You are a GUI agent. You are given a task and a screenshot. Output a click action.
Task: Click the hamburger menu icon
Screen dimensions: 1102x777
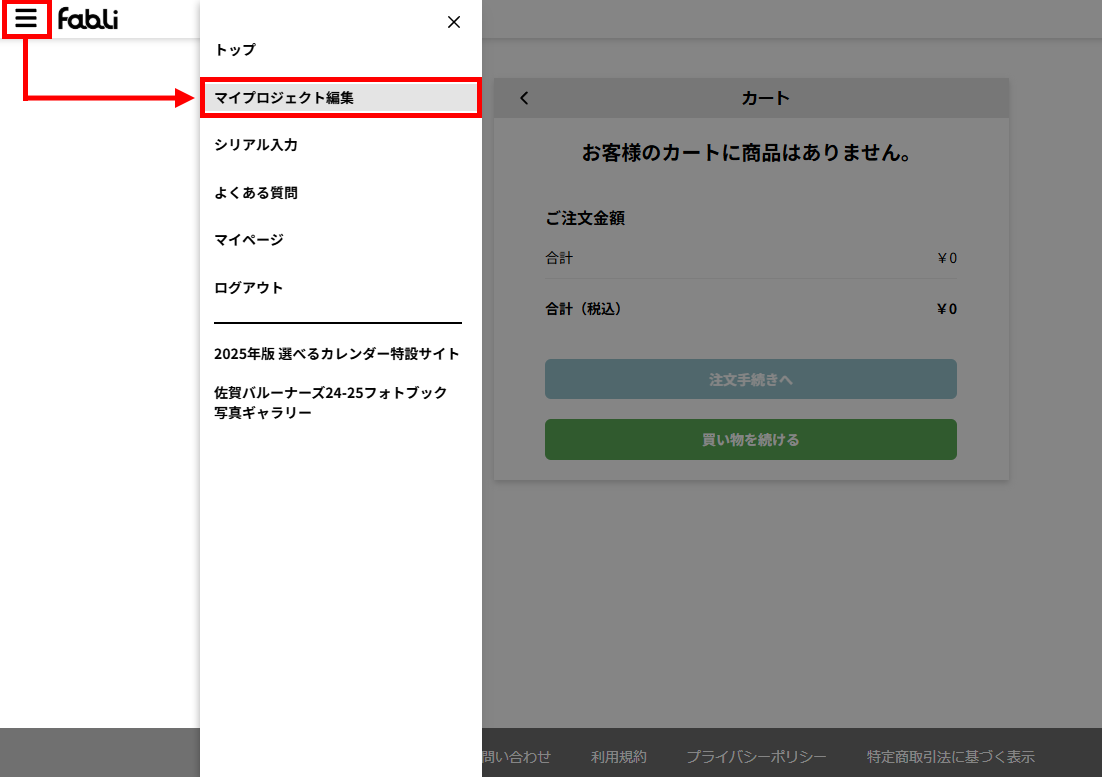[26, 18]
